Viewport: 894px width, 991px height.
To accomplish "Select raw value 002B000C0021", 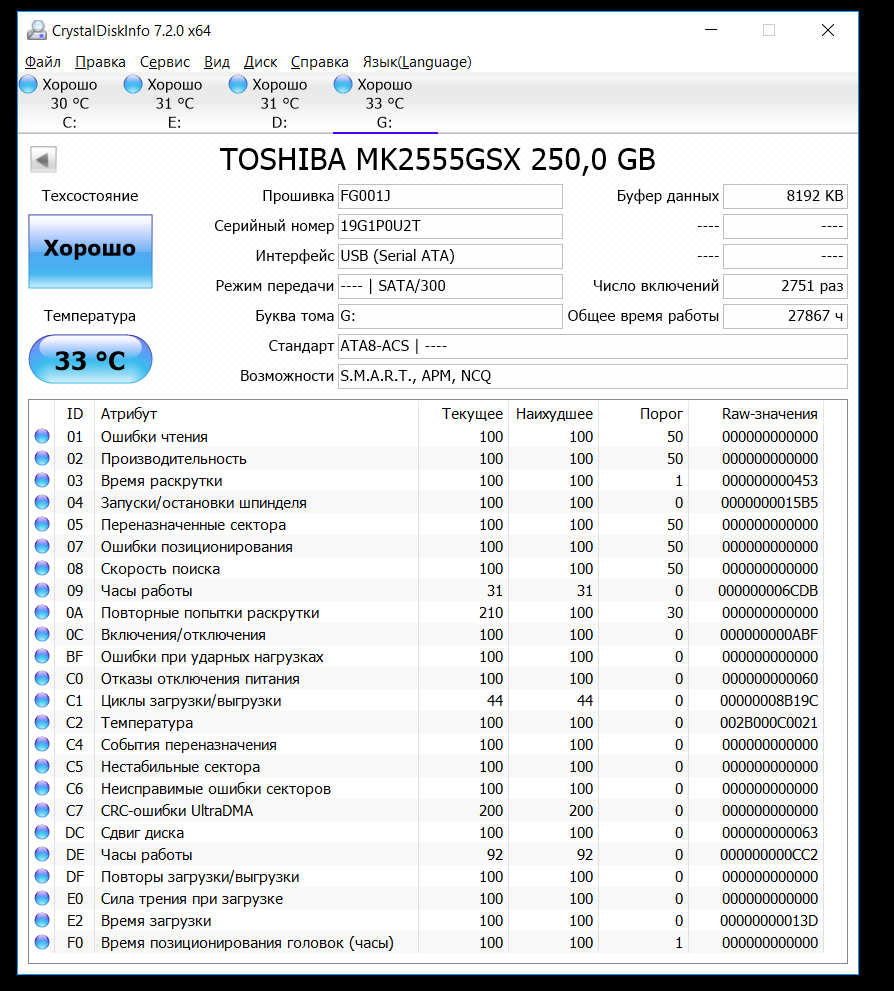I will (769, 722).
